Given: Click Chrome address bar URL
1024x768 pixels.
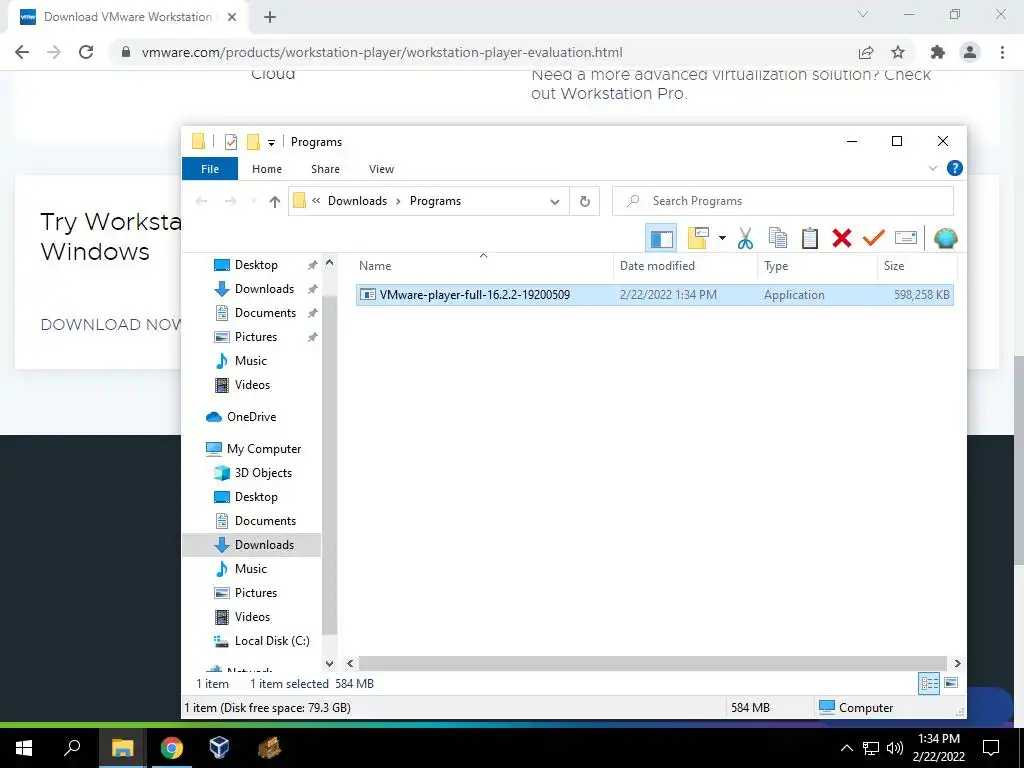Looking at the screenshot, I should coord(381,52).
